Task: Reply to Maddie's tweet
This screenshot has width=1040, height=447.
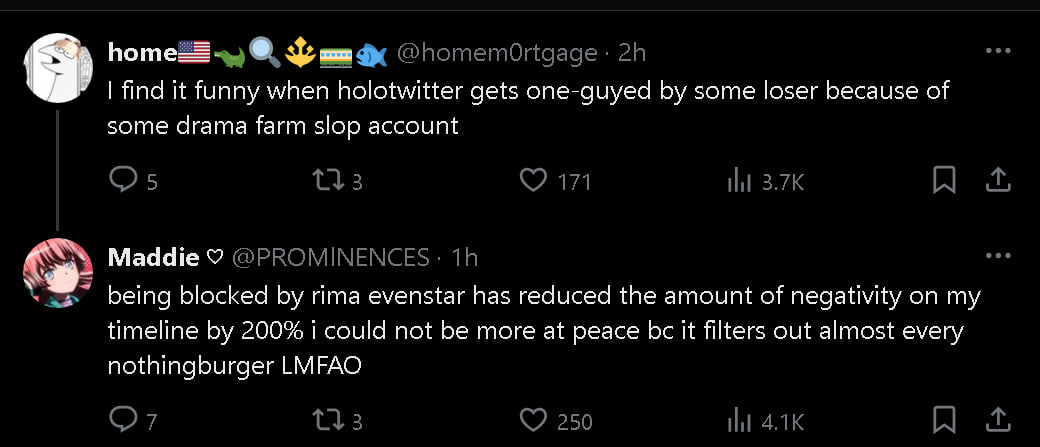Action: click(x=121, y=421)
